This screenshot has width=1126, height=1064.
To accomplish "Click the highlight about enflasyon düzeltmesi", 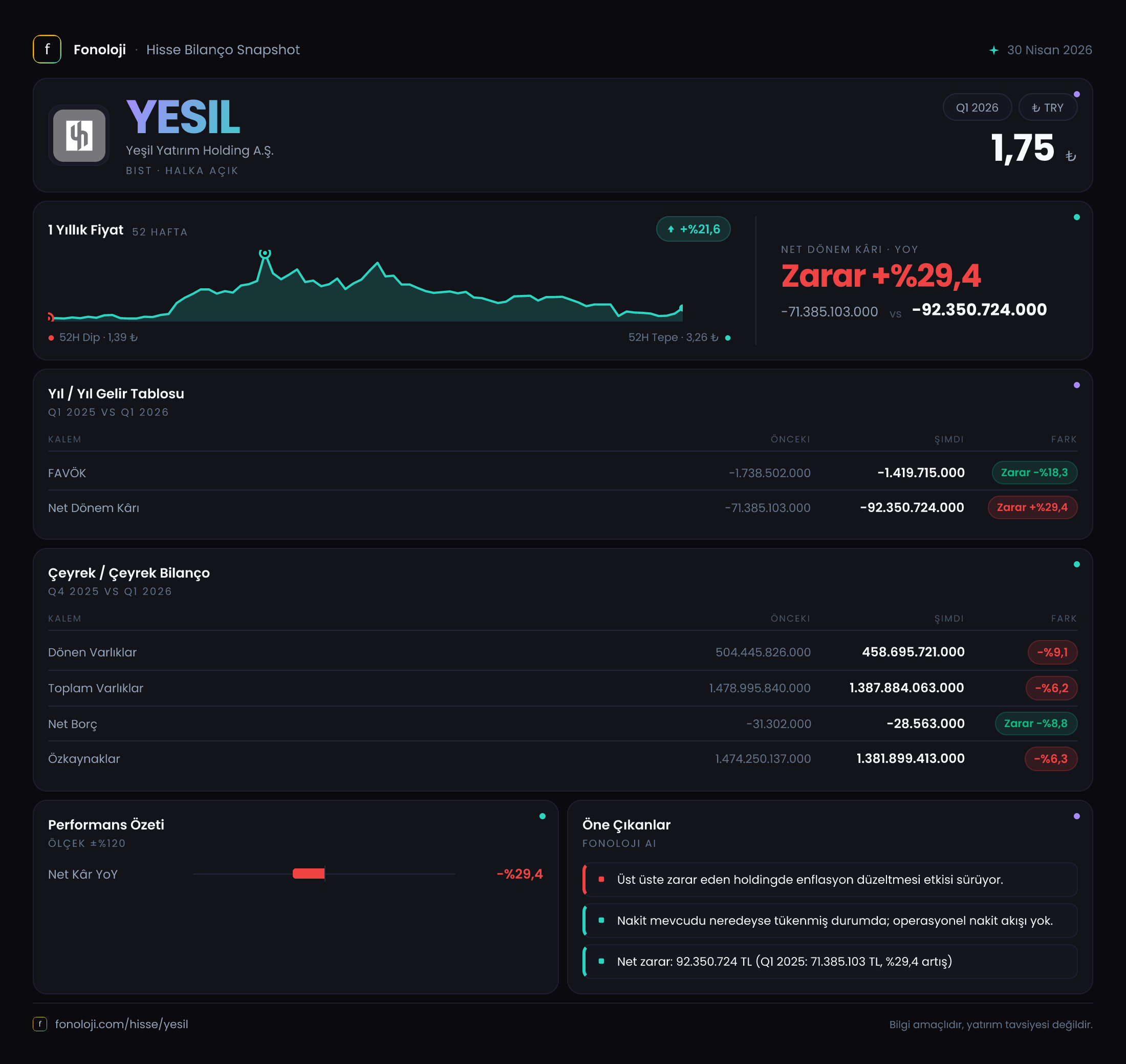I will 830,880.
